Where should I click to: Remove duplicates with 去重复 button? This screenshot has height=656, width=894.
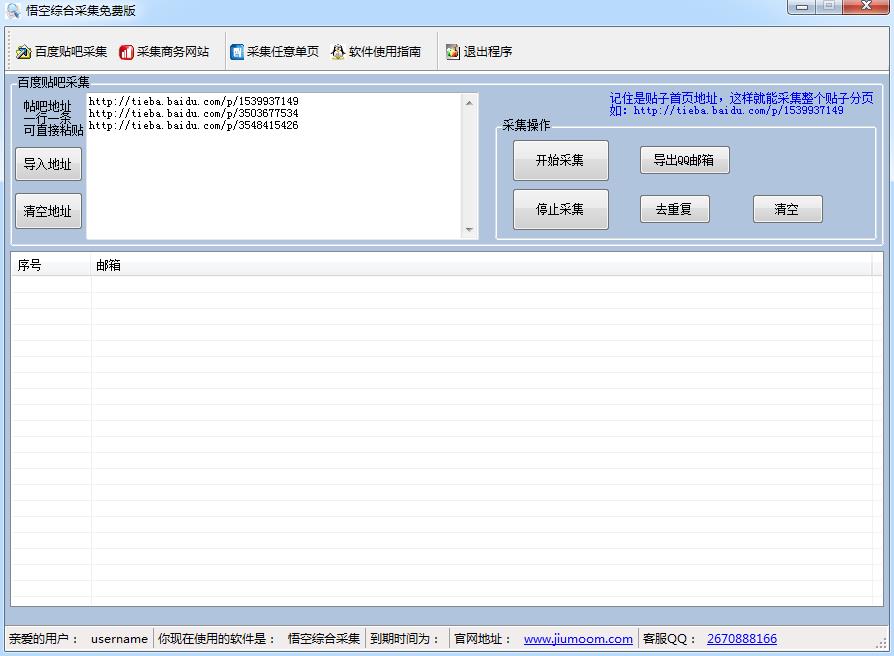674,209
